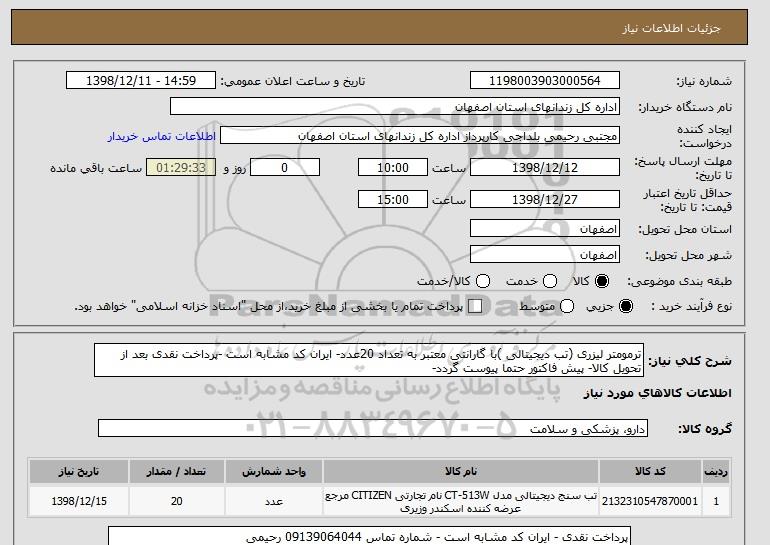Click the طبقه بندی موضوعی label
Image resolution: width=770 pixels, height=545 pixels.
point(680,281)
